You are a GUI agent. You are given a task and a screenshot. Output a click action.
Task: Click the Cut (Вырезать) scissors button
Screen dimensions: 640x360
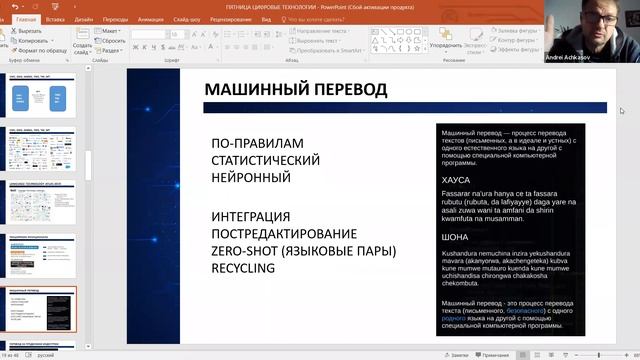[26, 31]
